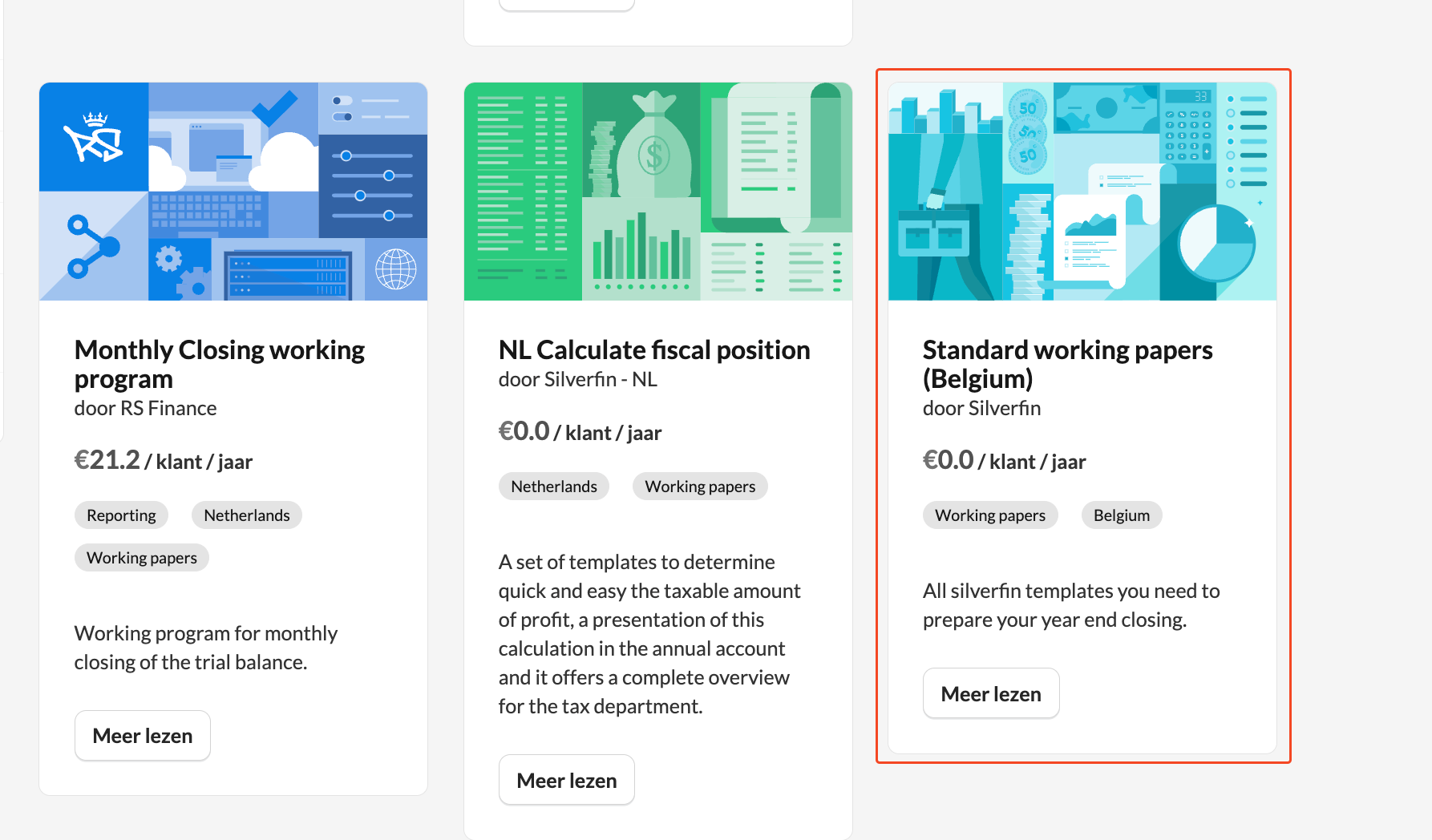Open the NL Calculate fiscal position title
This screenshot has height=840, width=1432.
(x=654, y=350)
